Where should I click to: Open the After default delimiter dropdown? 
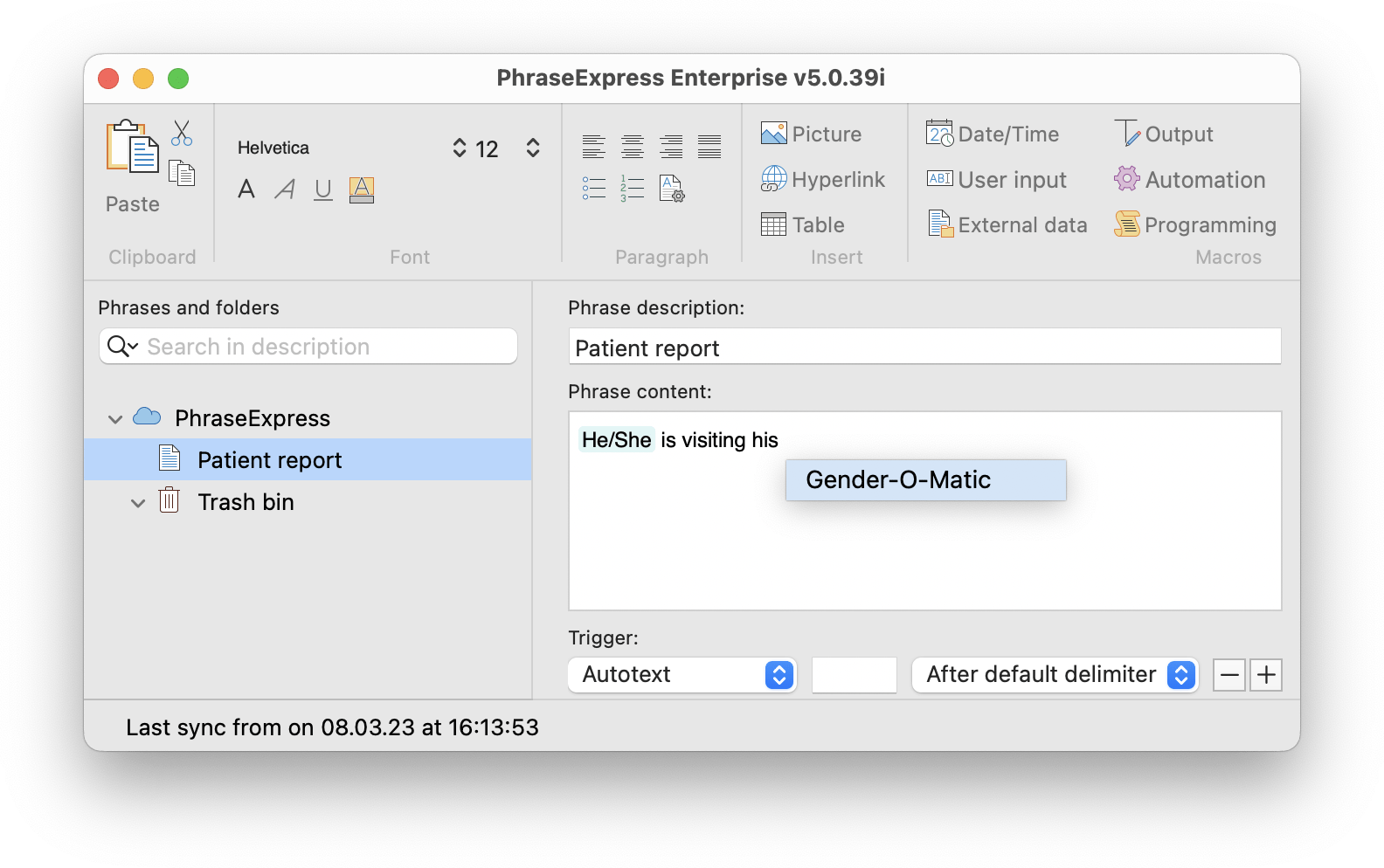point(1055,674)
